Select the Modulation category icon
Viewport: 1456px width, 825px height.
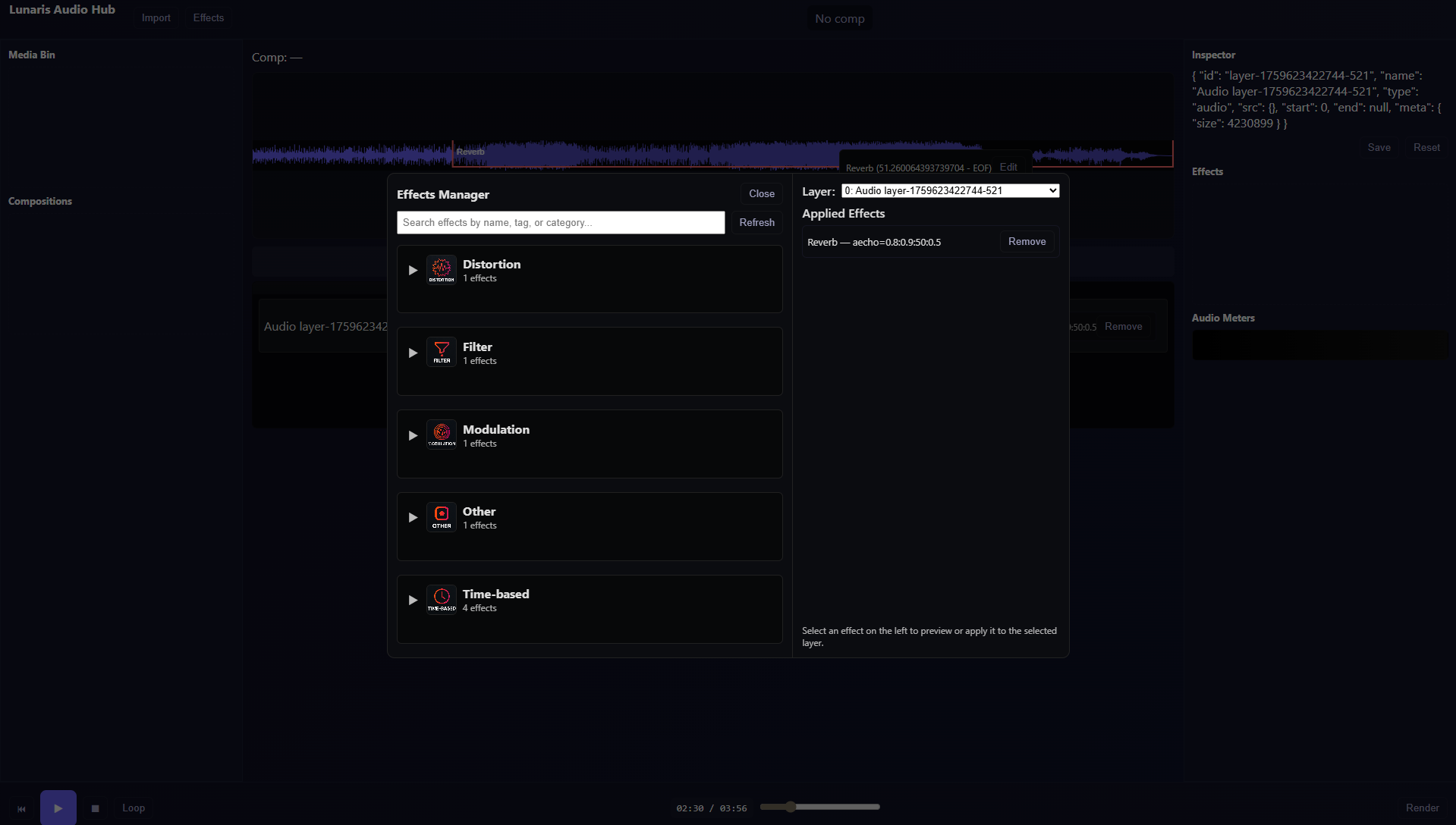pos(441,434)
